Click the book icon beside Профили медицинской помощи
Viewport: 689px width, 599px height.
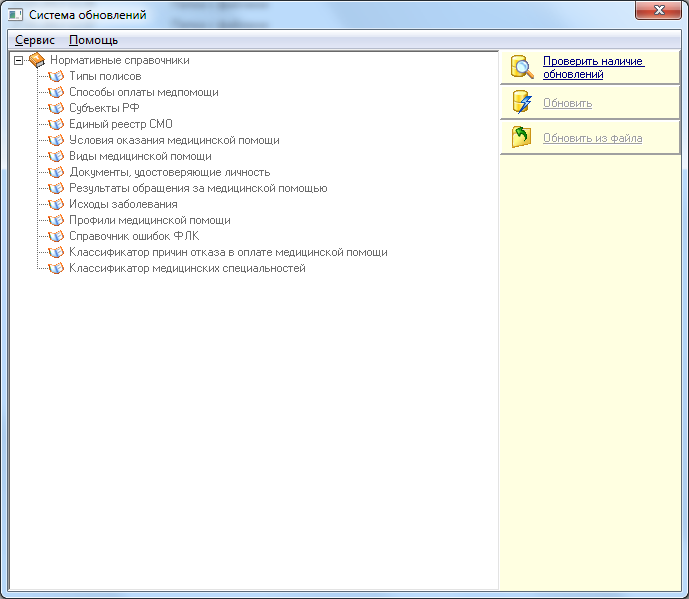pyautogui.click(x=56, y=220)
